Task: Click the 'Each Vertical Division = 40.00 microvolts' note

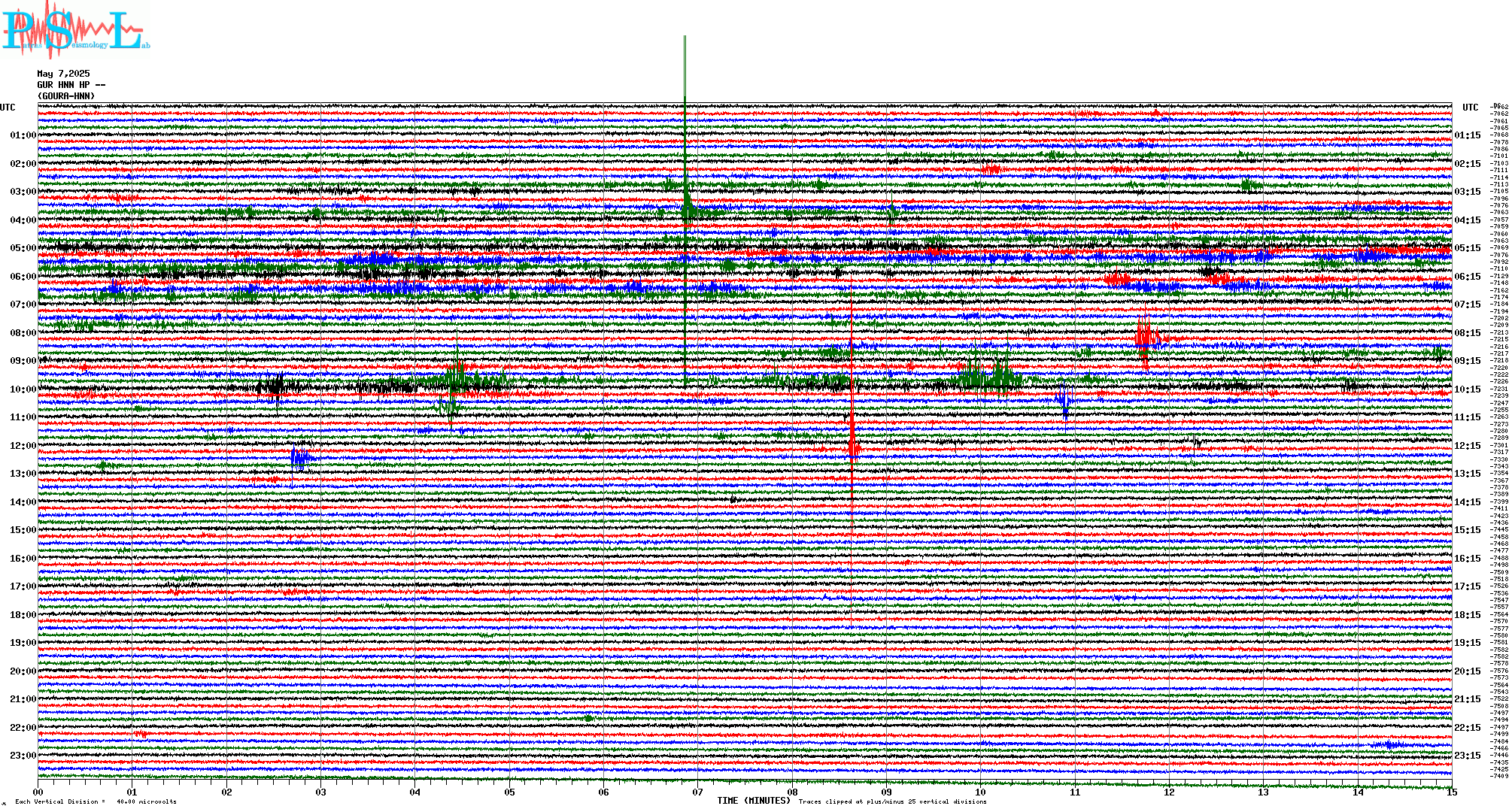Action: (x=96, y=801)
